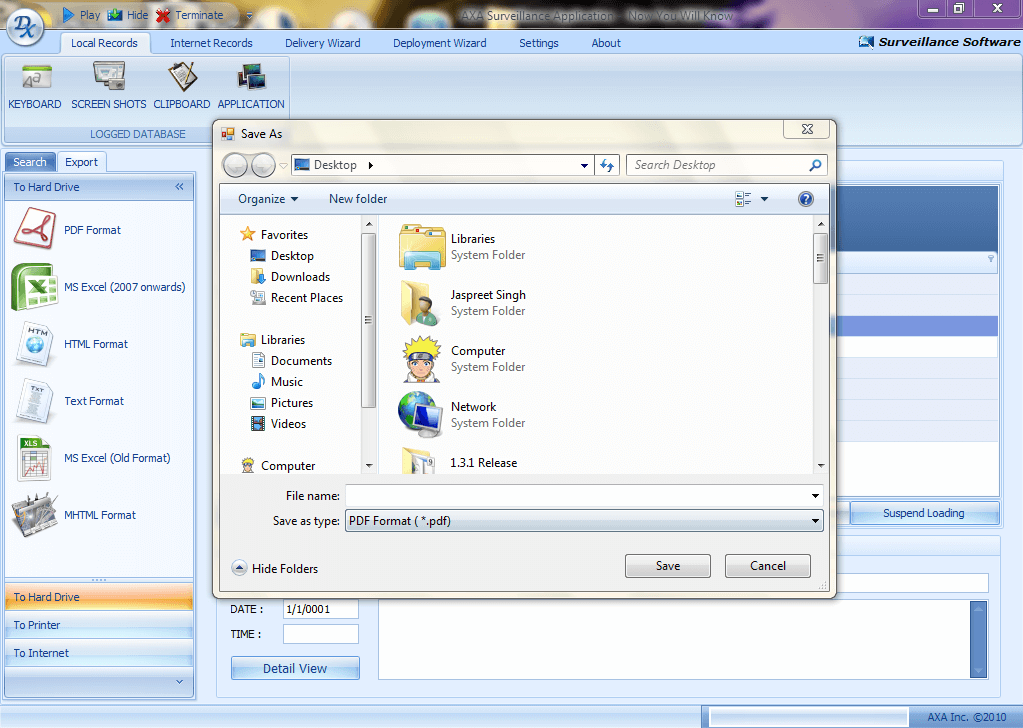This screenshot has width=1023, height=728.
Task: Export using MS Excel (2007 onwards) icon
Action: point(34,287)
